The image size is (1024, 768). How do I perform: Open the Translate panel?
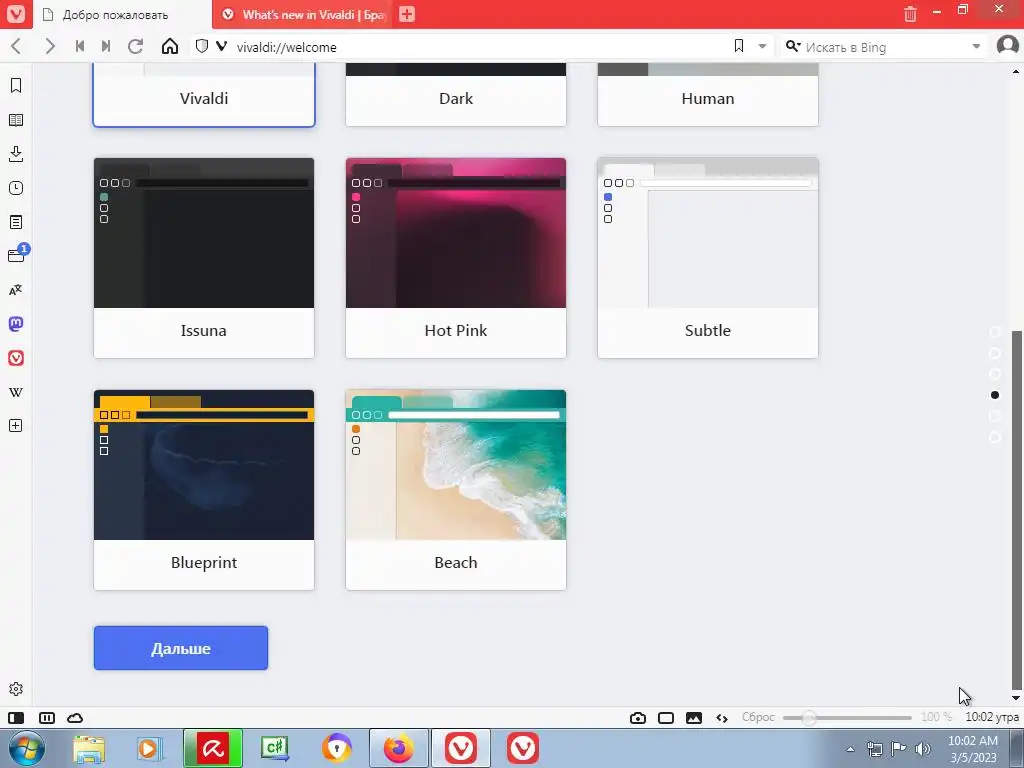[16, 290]
